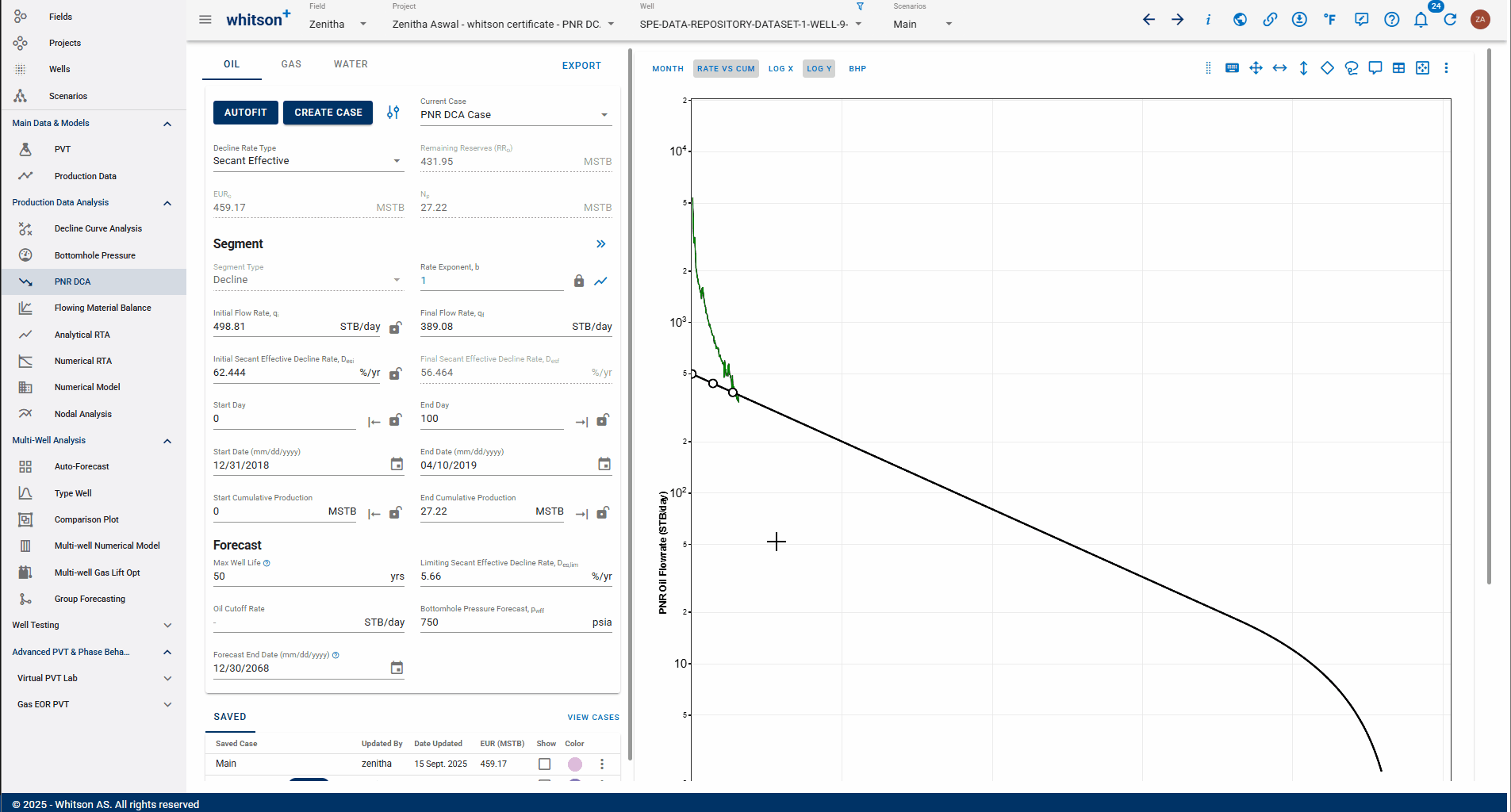Click the VIEW CASES link

pos(593,717)
